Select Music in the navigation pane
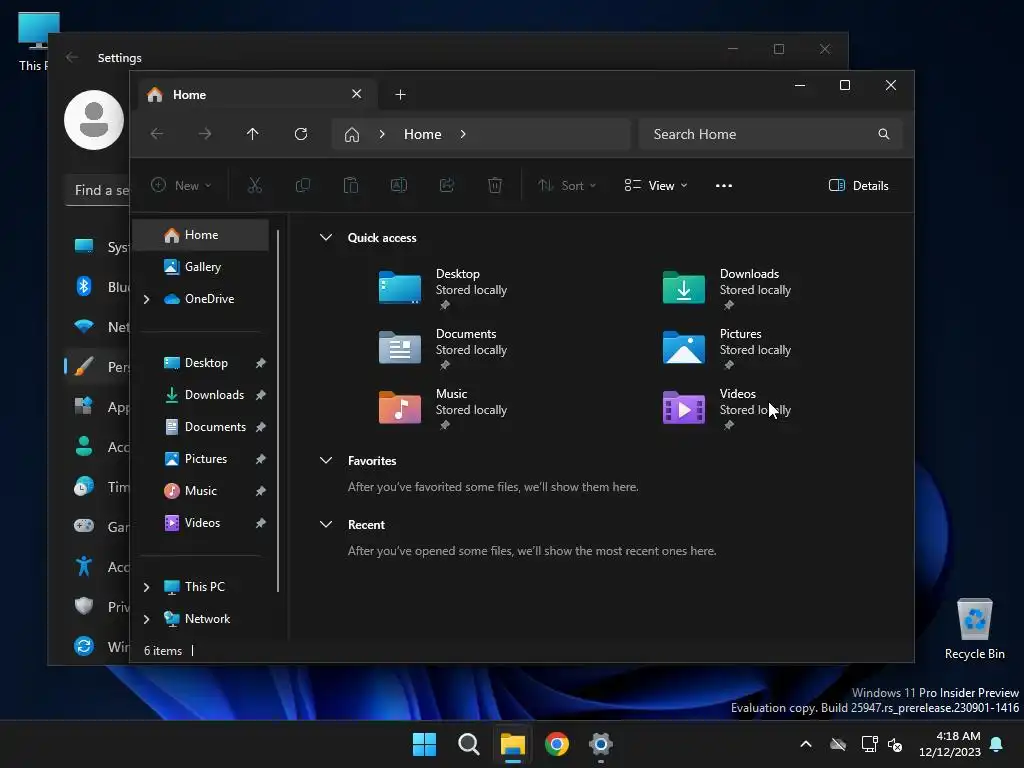This screenshot has width=1024, height=768. click(x=200, y=491)
